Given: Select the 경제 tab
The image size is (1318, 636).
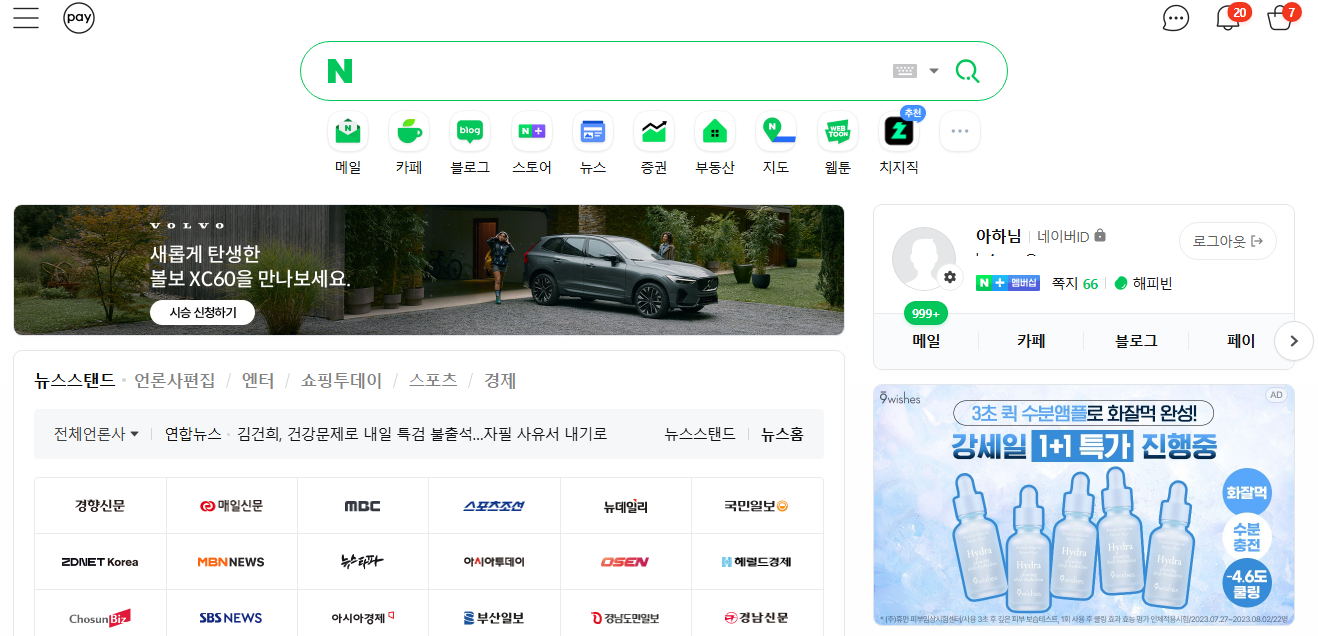Looking at the screenshot, I should tap(500, 380).
